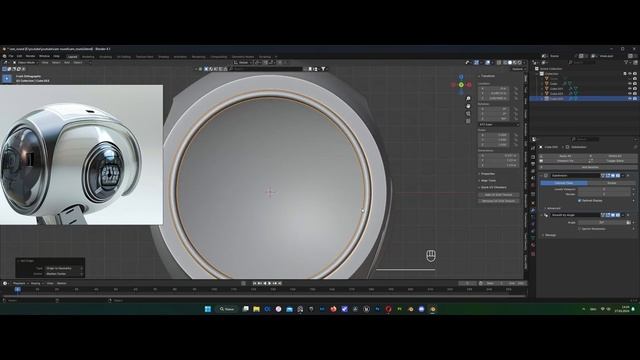Toggle eye icon of Collection row

[630, 74]
